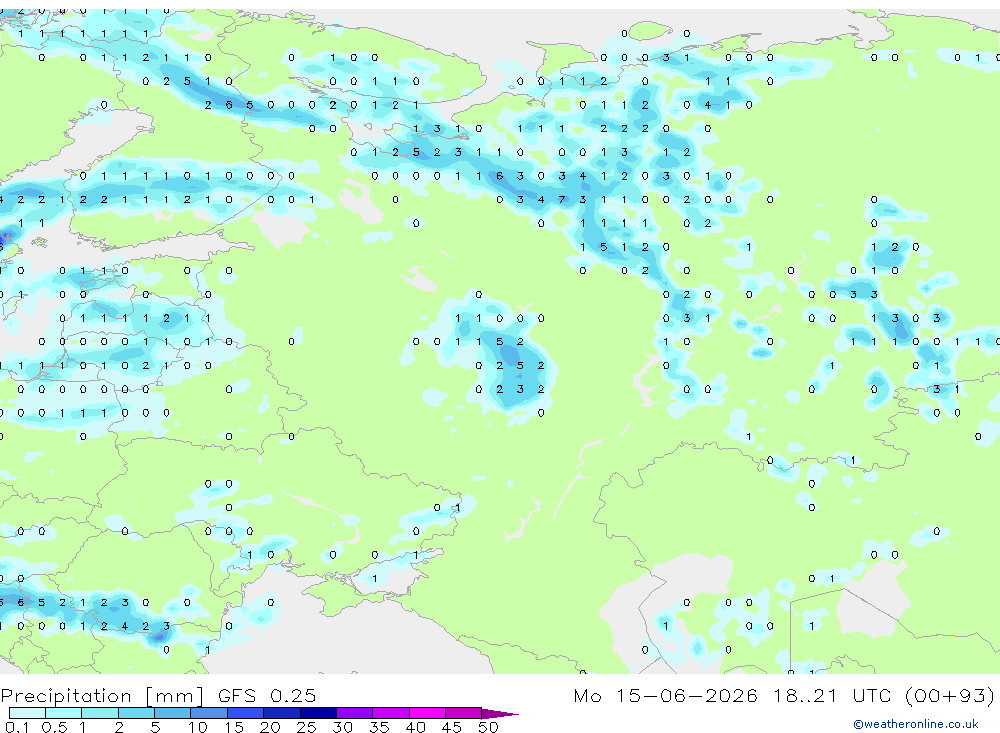Click the 'GFS 0.25' model label
The image size is (1000, 733).
[267, 695]
